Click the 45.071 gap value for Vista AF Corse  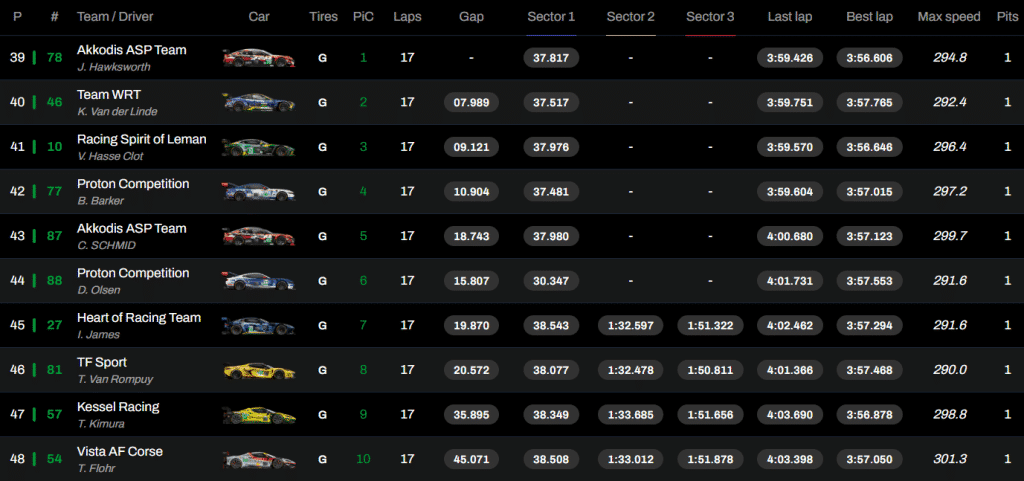click(471, 460)
